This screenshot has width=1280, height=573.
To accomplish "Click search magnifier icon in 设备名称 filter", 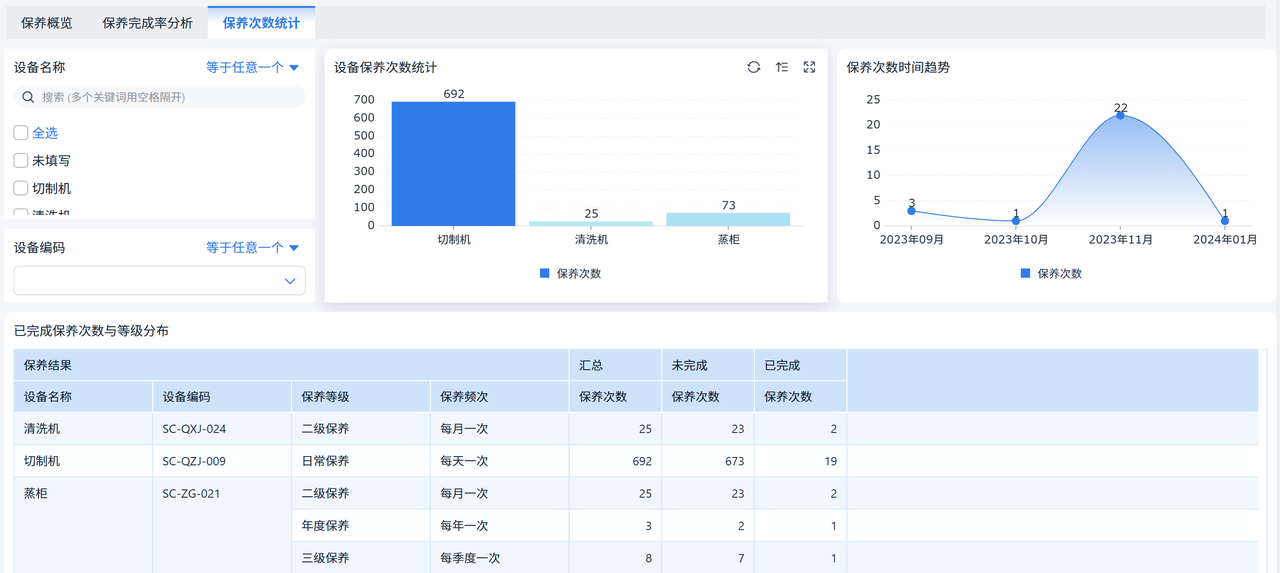I will [x=28, y=97].
